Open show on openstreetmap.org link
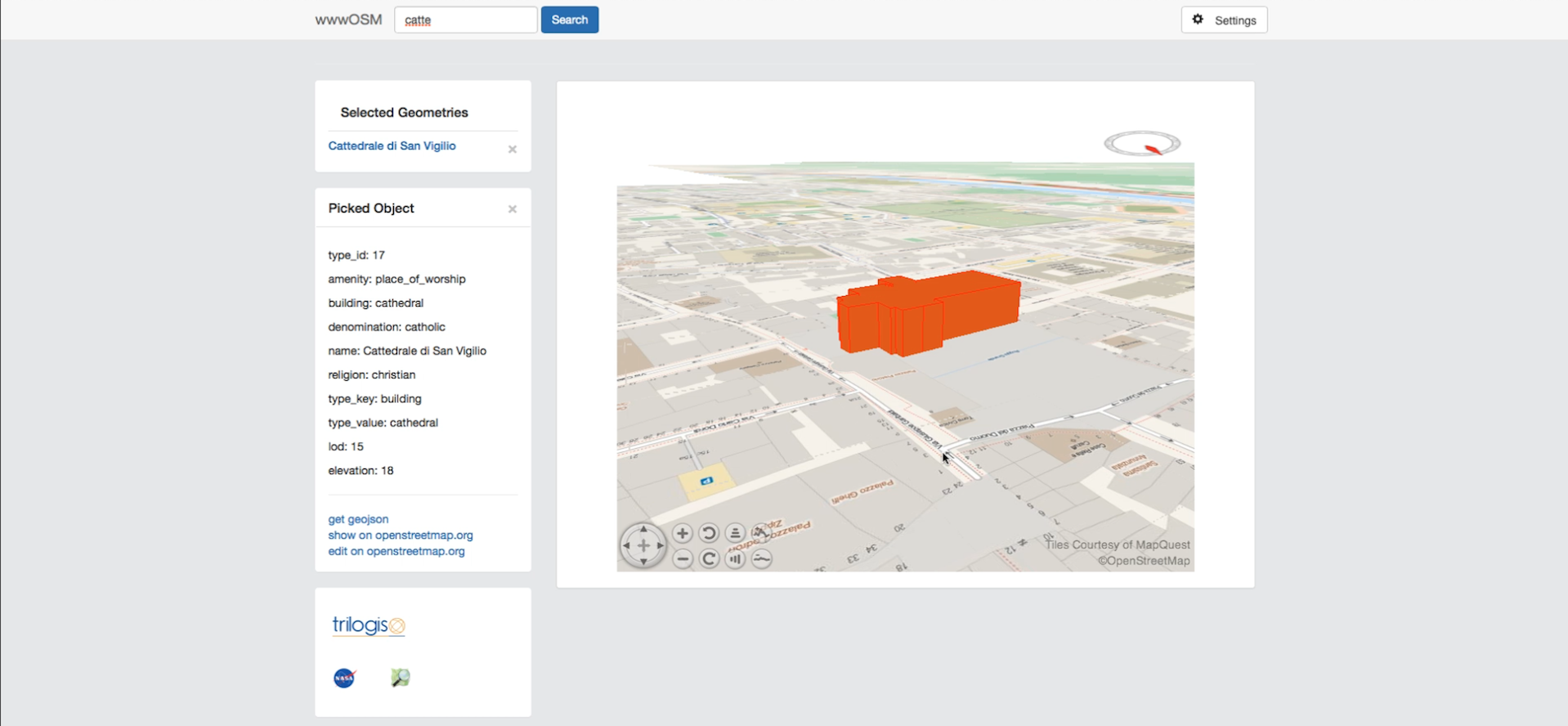This screenshot has width=1568, height=726. [x=401, y=536]
